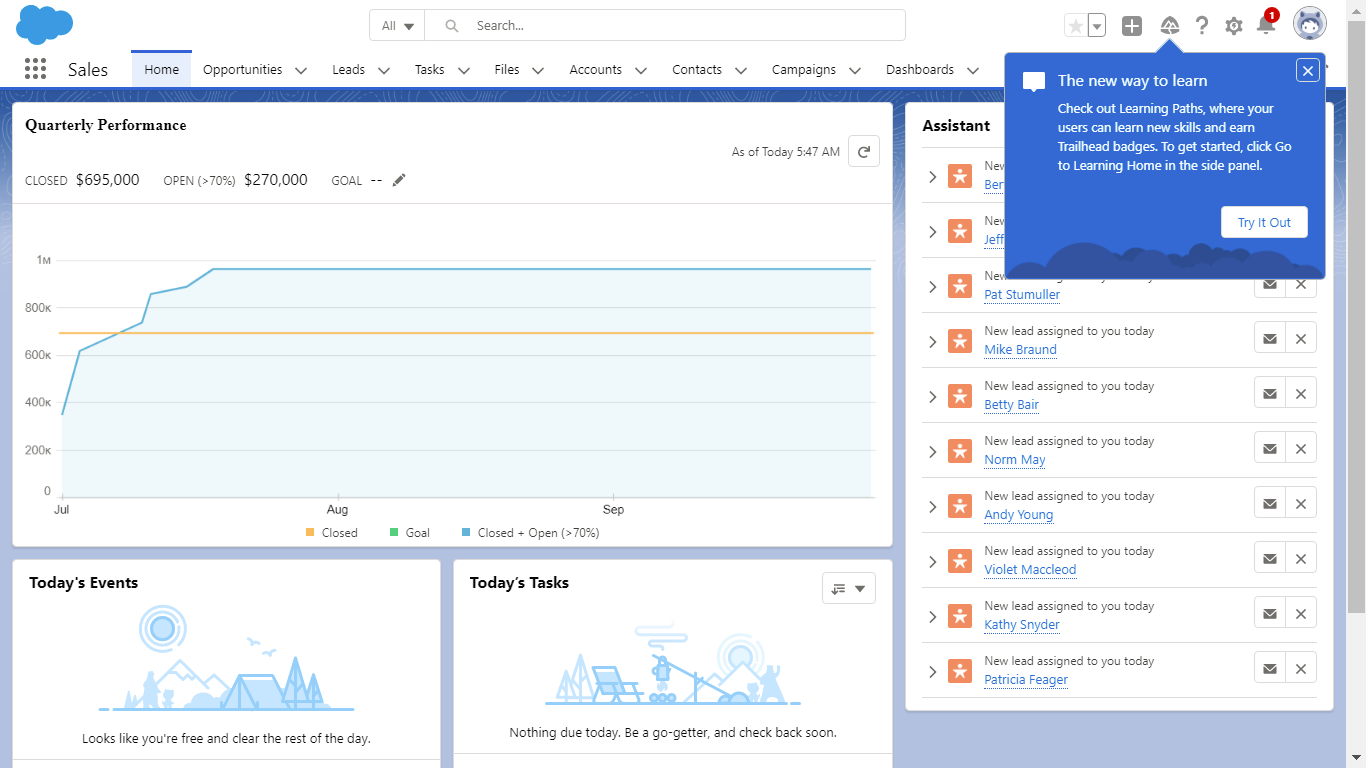1366x768 pixels.
Task: Click the Try It Out button
Action: pos(1264,222)
